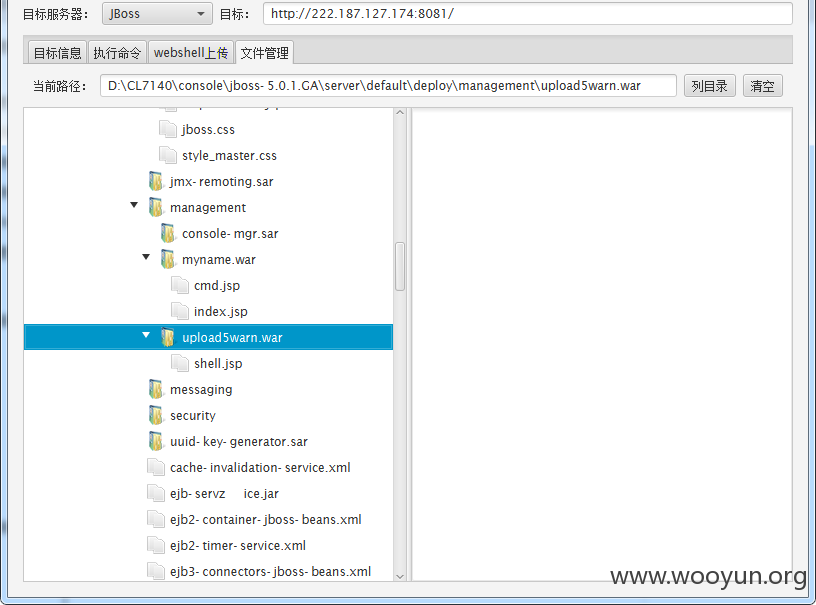The image size is (816, 605).
Task: Select the uuid-key-generator.sar label
Action: [239, 442]
